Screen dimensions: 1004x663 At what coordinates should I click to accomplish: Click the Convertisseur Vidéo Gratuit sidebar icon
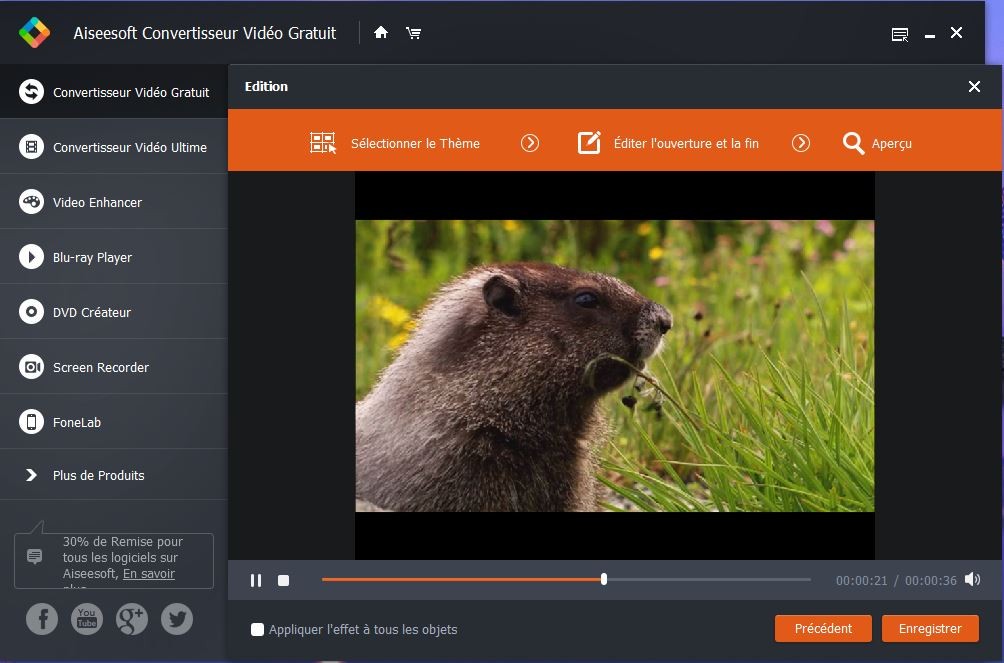tap(31, 92)
